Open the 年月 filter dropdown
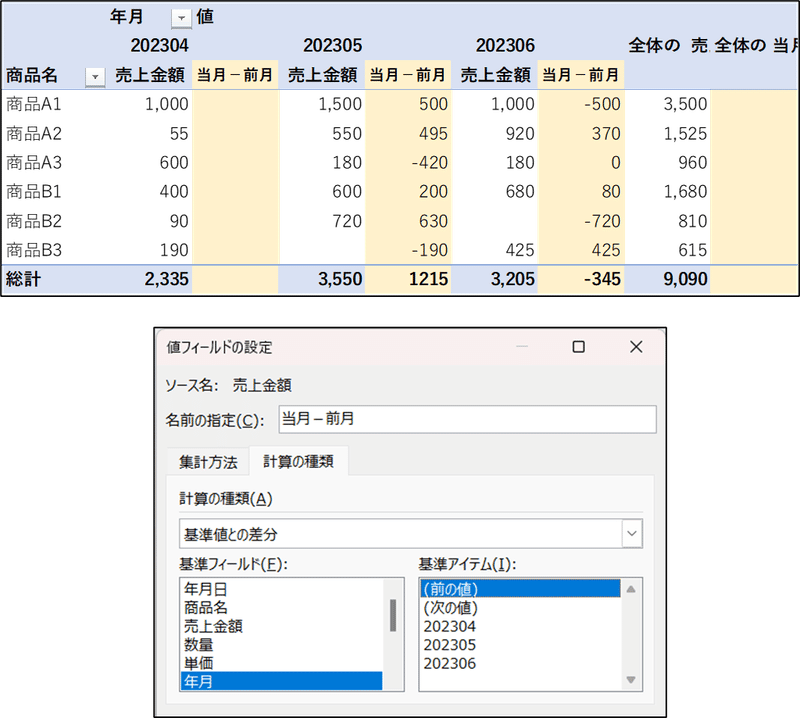Viewport: 800px width, 718px height. click(x=181, y=18)
